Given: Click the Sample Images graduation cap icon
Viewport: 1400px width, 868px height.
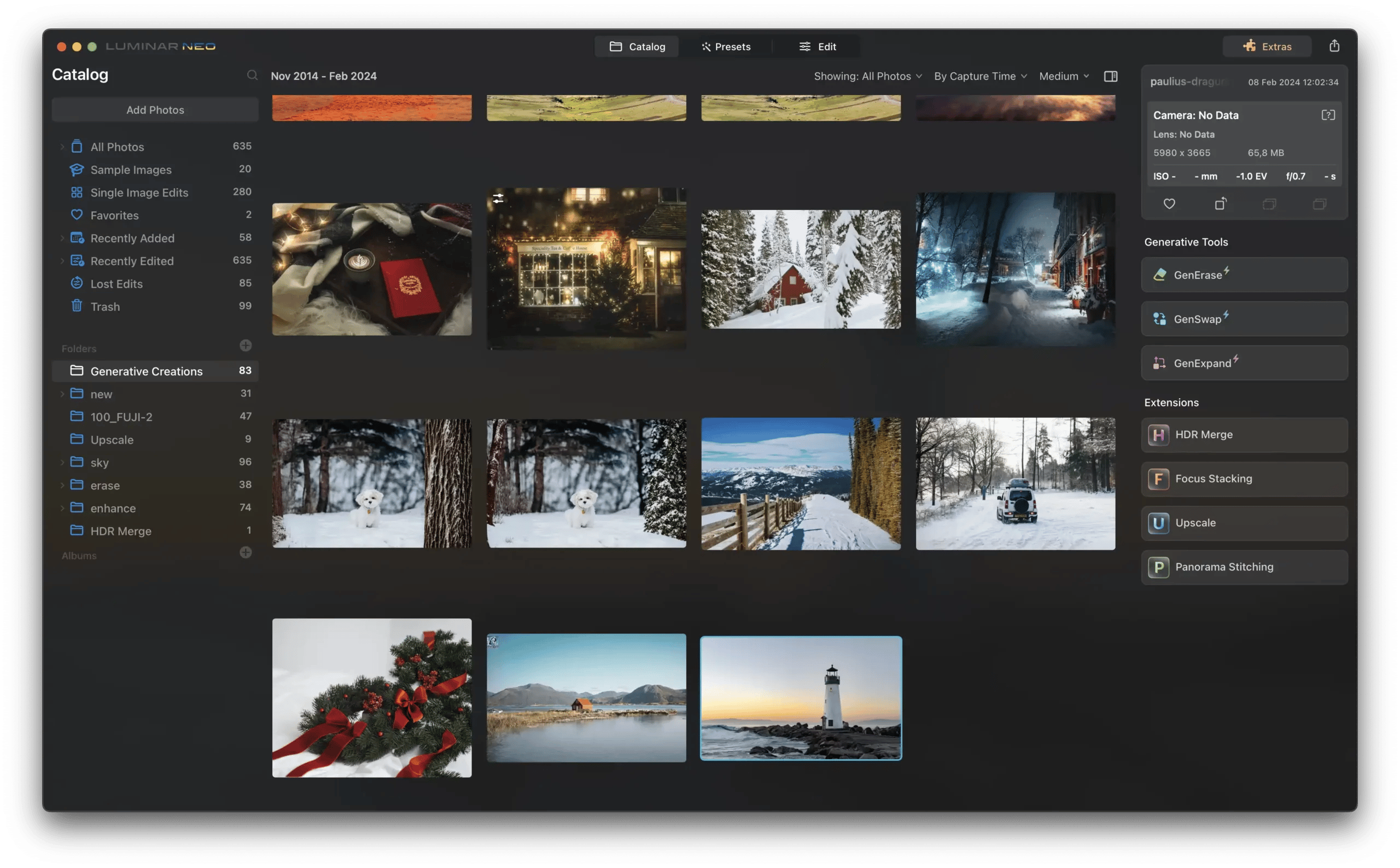Looking at the screenshot, I should pyautogui.click(x=77, y=170).
